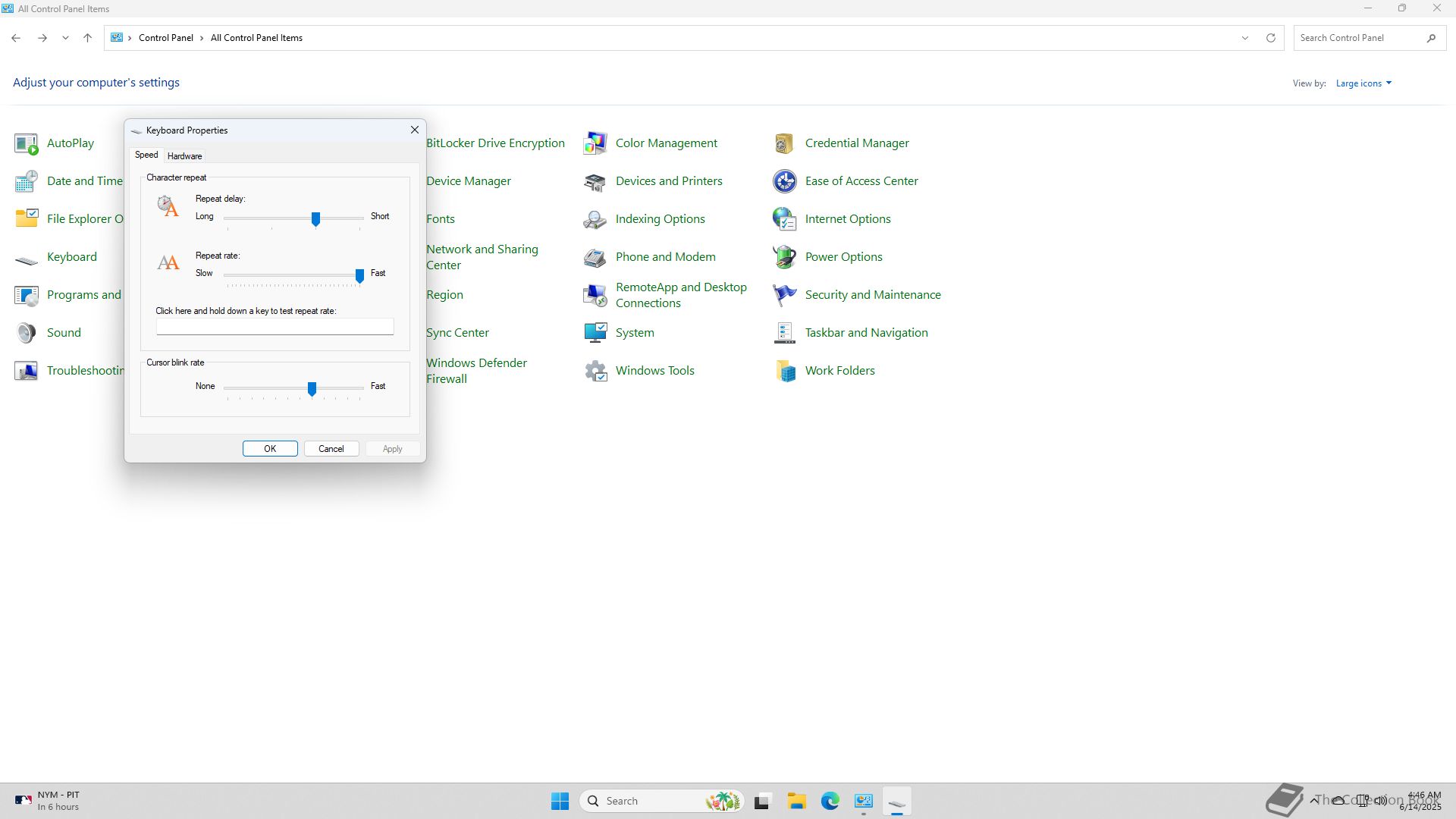Open the Credential Manager icon
Viewport: 1456px width, 819px height.
[784, 143]
